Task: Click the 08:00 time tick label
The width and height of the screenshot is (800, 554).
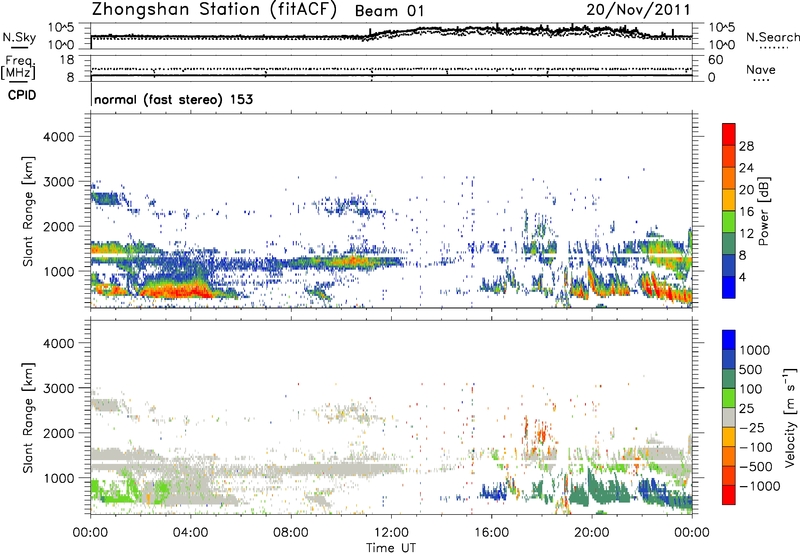Action: (291, 533)
